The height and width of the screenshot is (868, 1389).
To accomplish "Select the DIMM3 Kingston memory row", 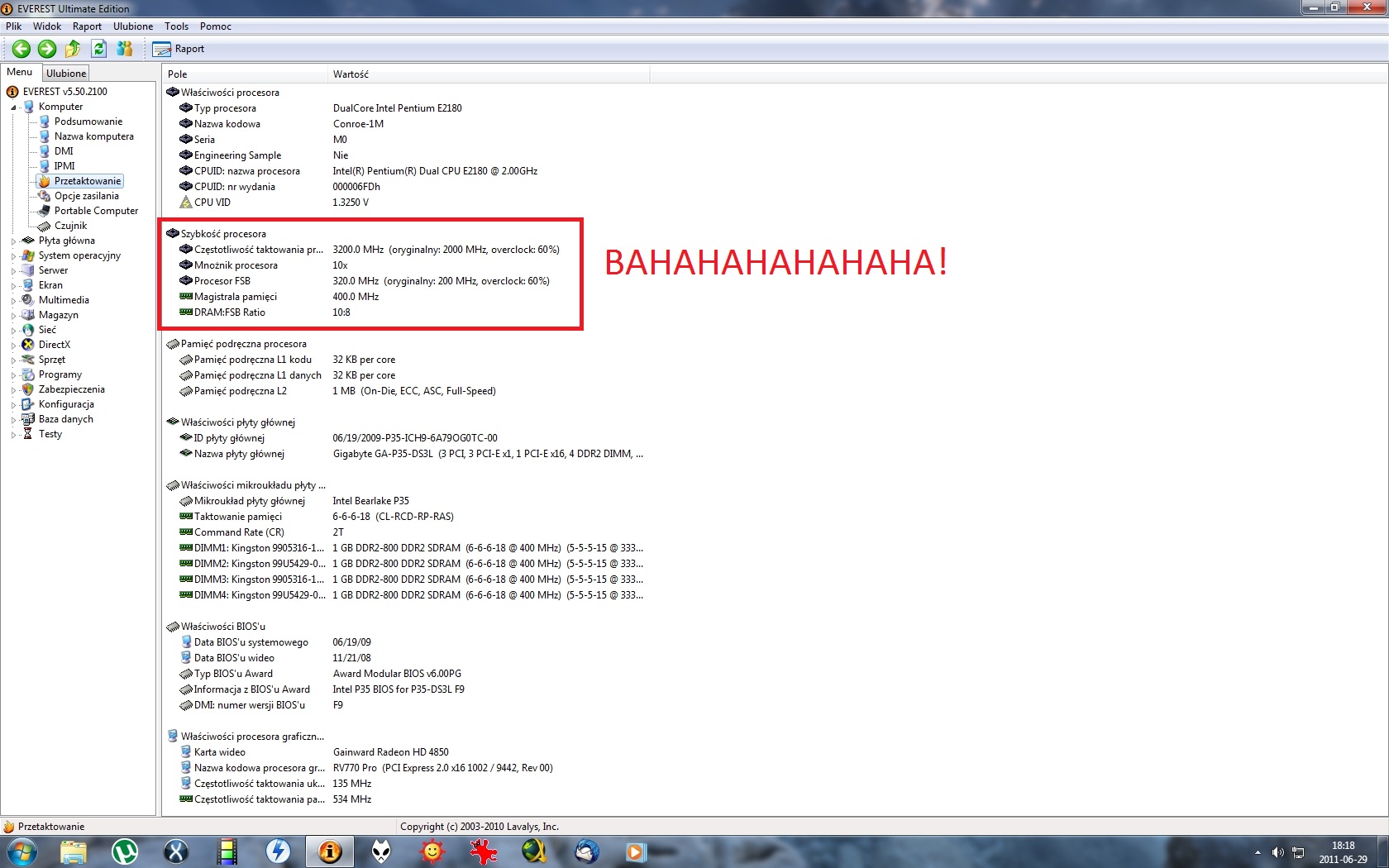I will [x=405, y=579].
